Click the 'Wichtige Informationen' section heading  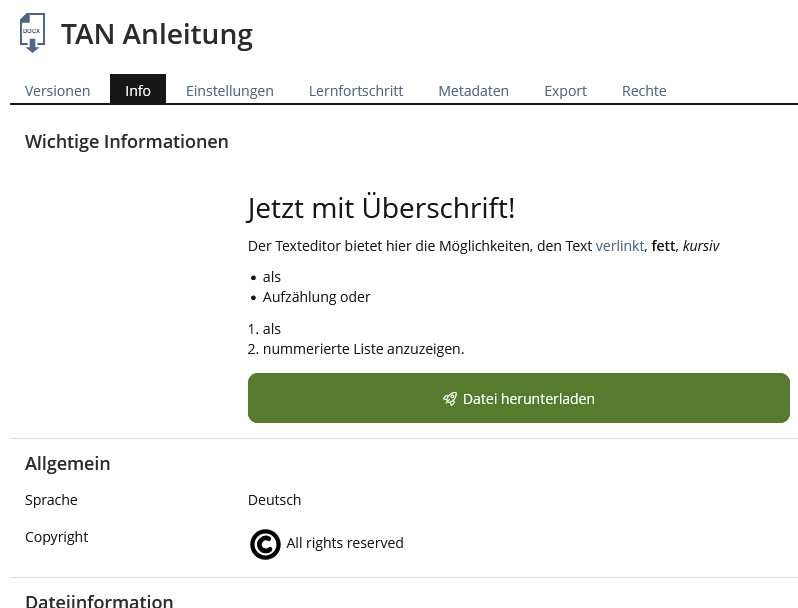[x=127, y=142]
